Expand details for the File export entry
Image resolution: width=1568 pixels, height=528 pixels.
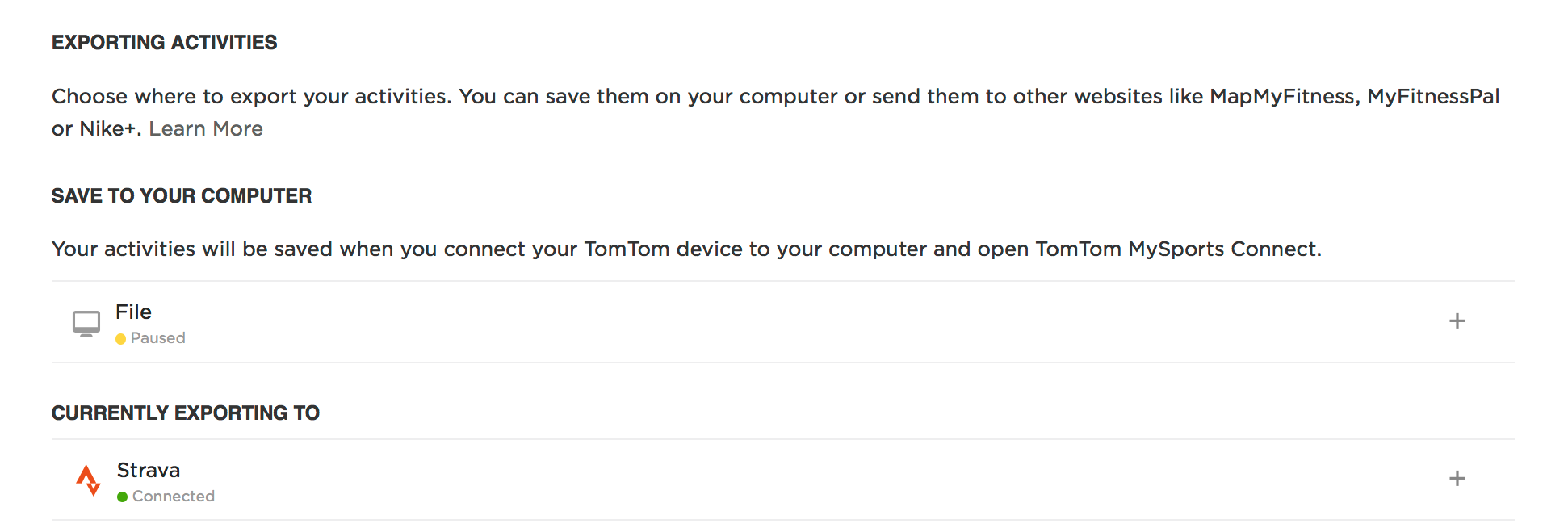[x=1457, y=321]
